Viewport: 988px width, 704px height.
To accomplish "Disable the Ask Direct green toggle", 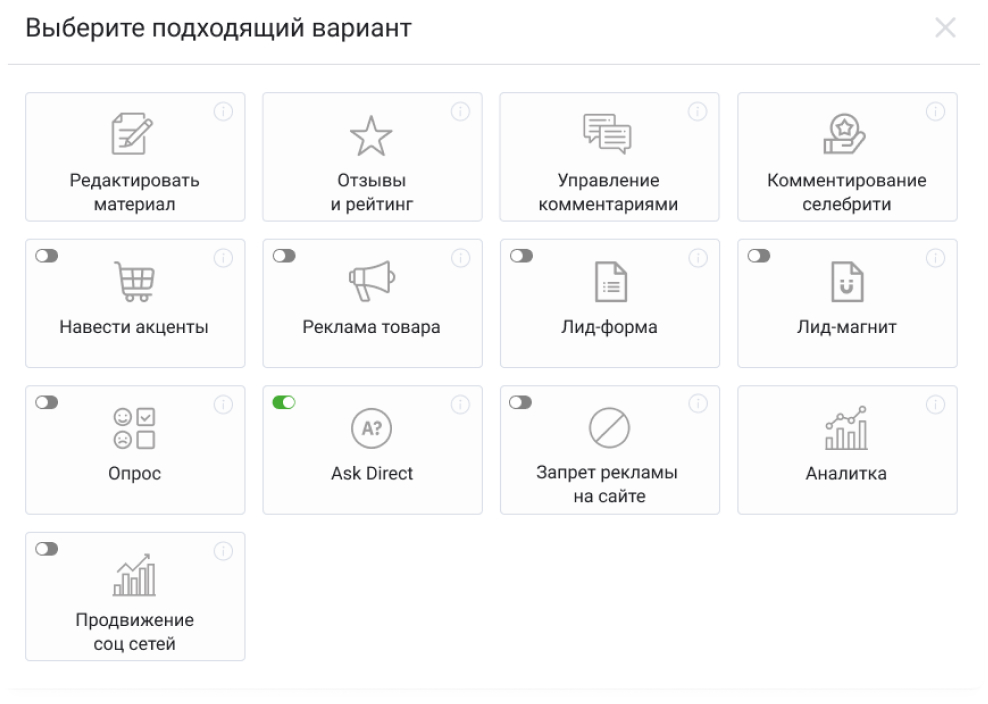I will [284, 403].
